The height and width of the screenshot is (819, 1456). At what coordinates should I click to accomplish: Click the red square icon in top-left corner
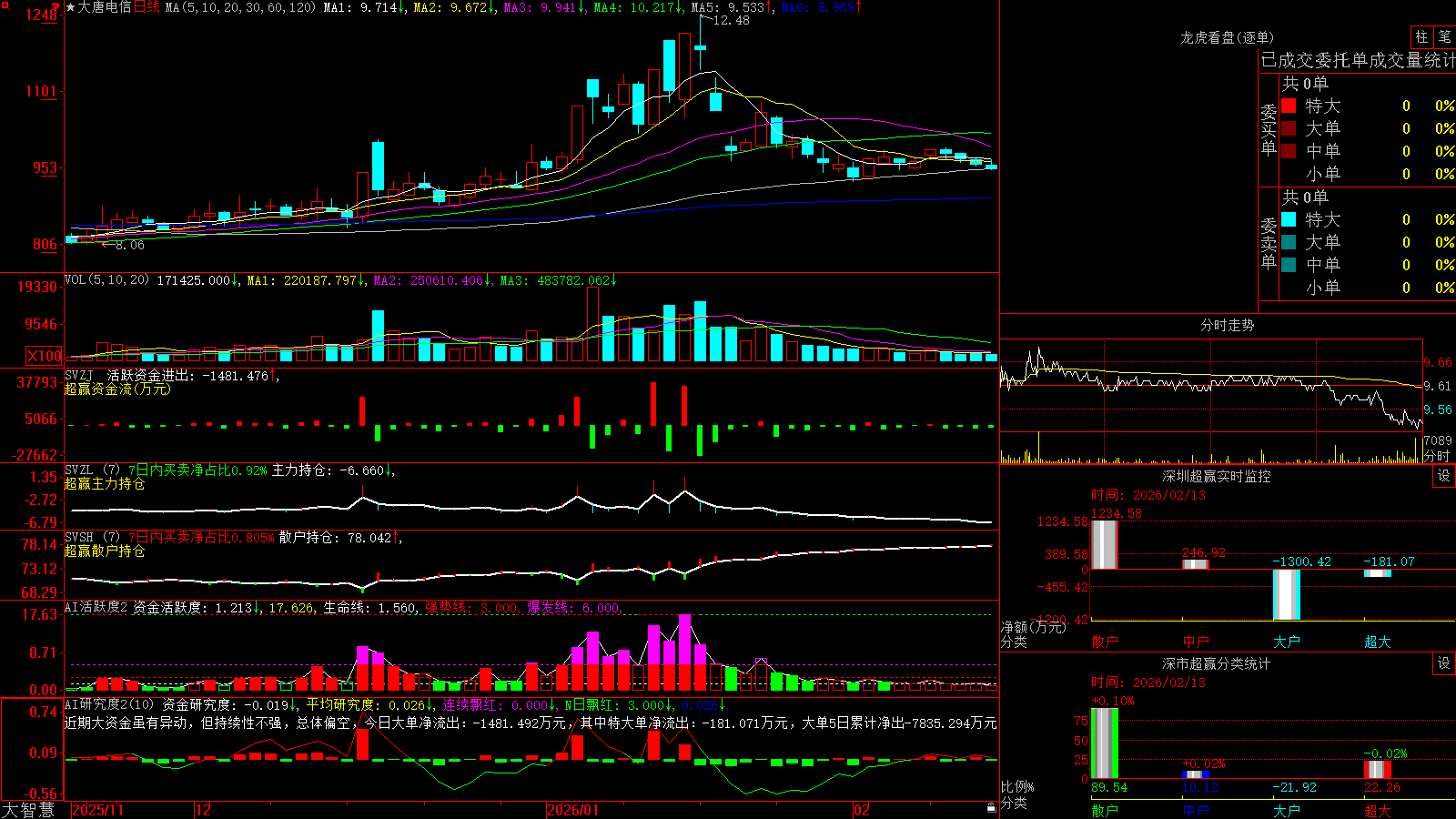pos(5,5)
